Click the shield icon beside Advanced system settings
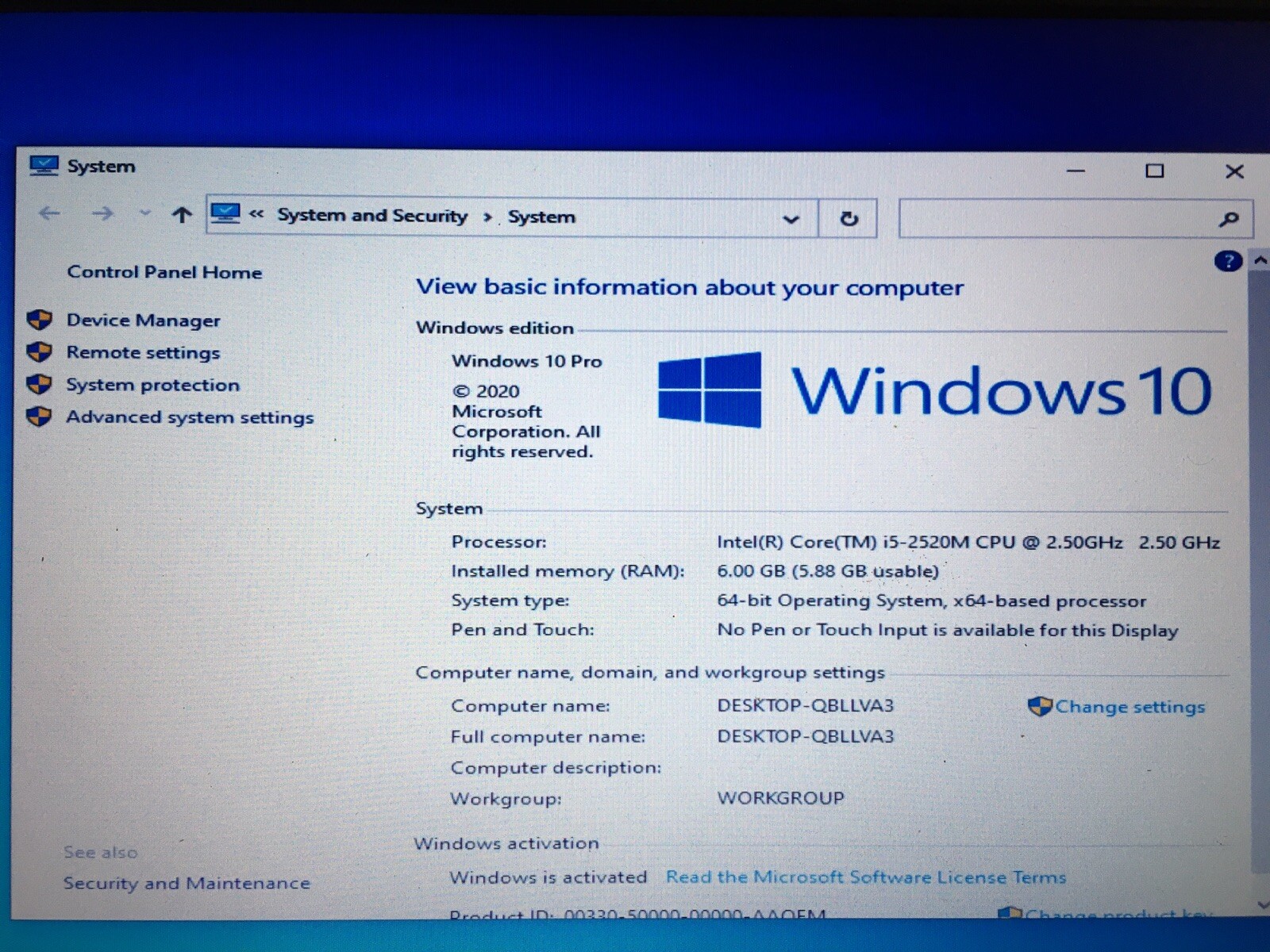 [x=39, y=416]
